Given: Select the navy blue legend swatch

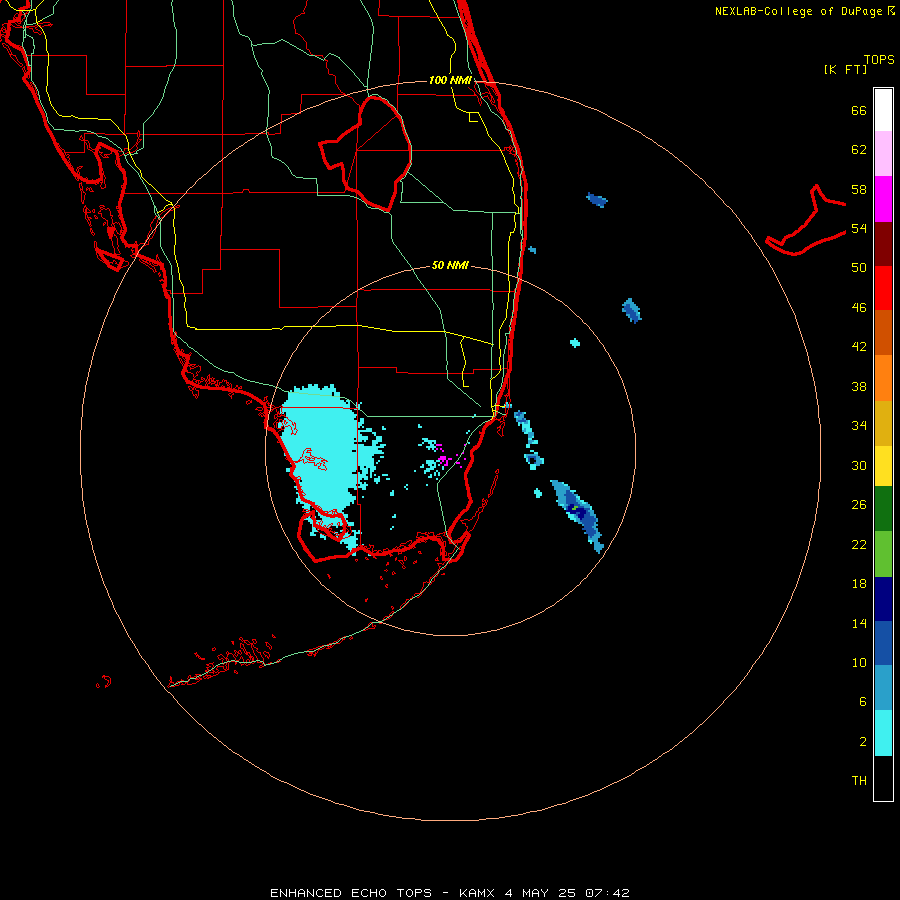Looking at the screenshot, I should 883,599.
